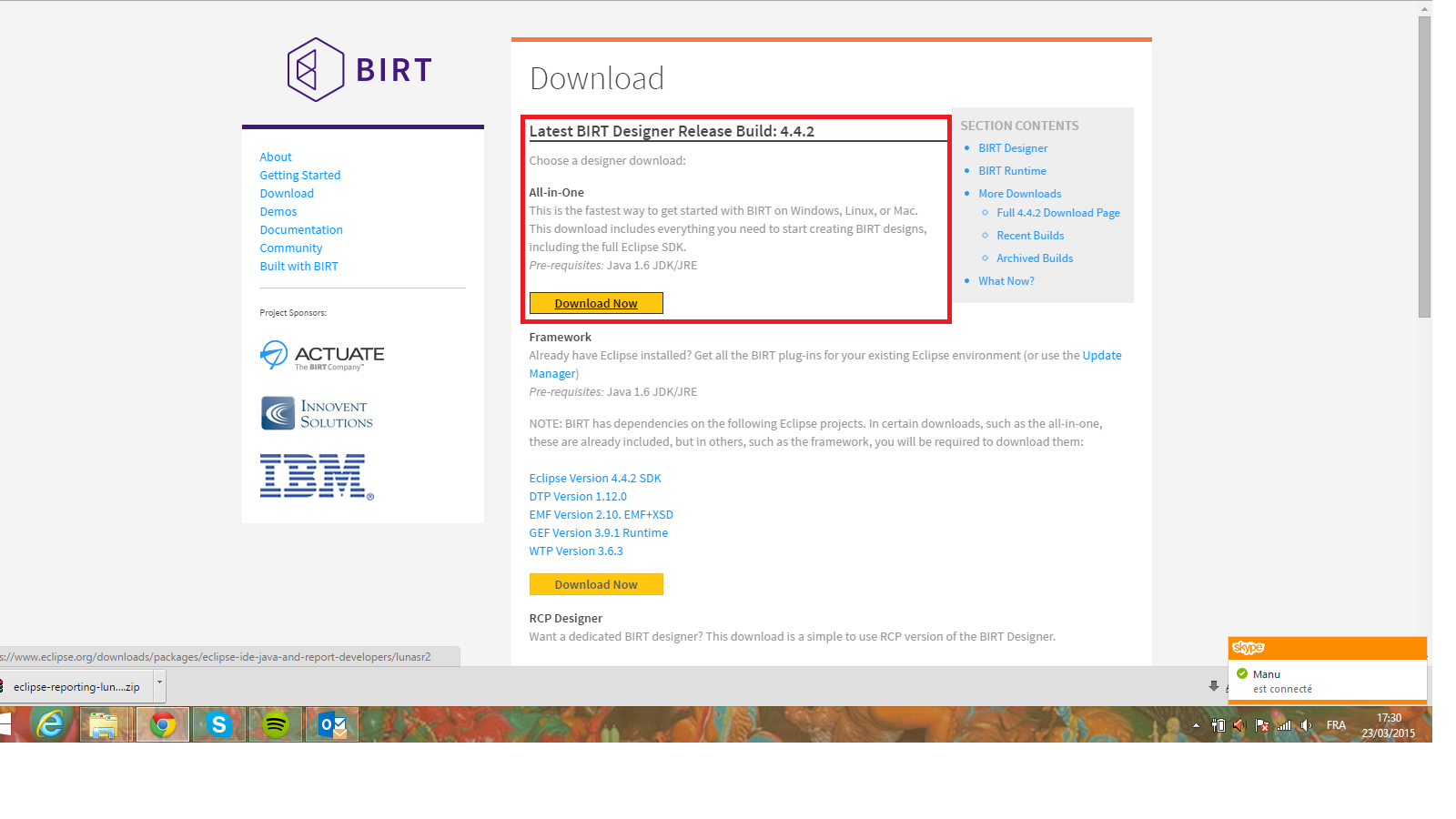Click the red muted speaker tray icon
The image size is (1456, 819).
pyautogui.click(x=1239, y=725)
